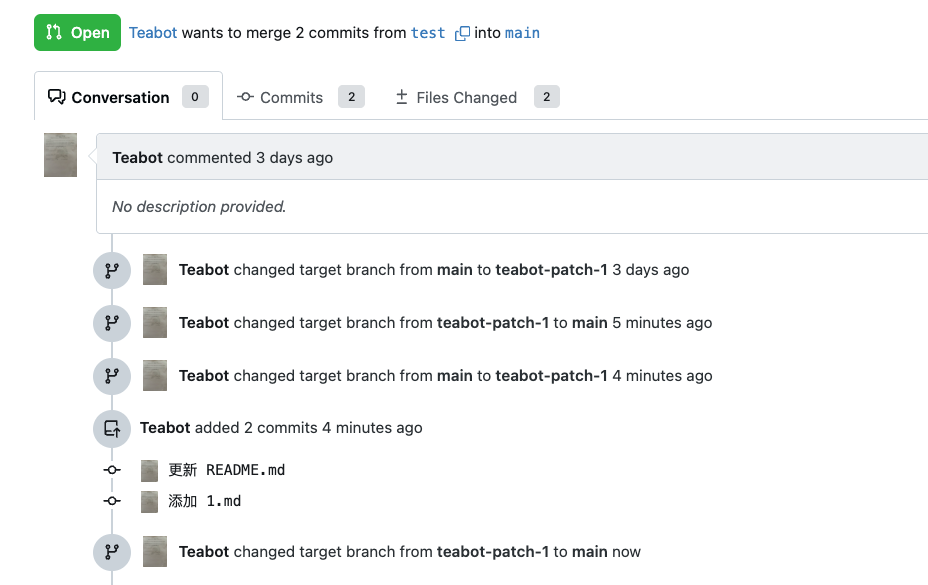Open the Teabot author link in header
Viewport: 928px width, 585px height.
click(153, 33)
